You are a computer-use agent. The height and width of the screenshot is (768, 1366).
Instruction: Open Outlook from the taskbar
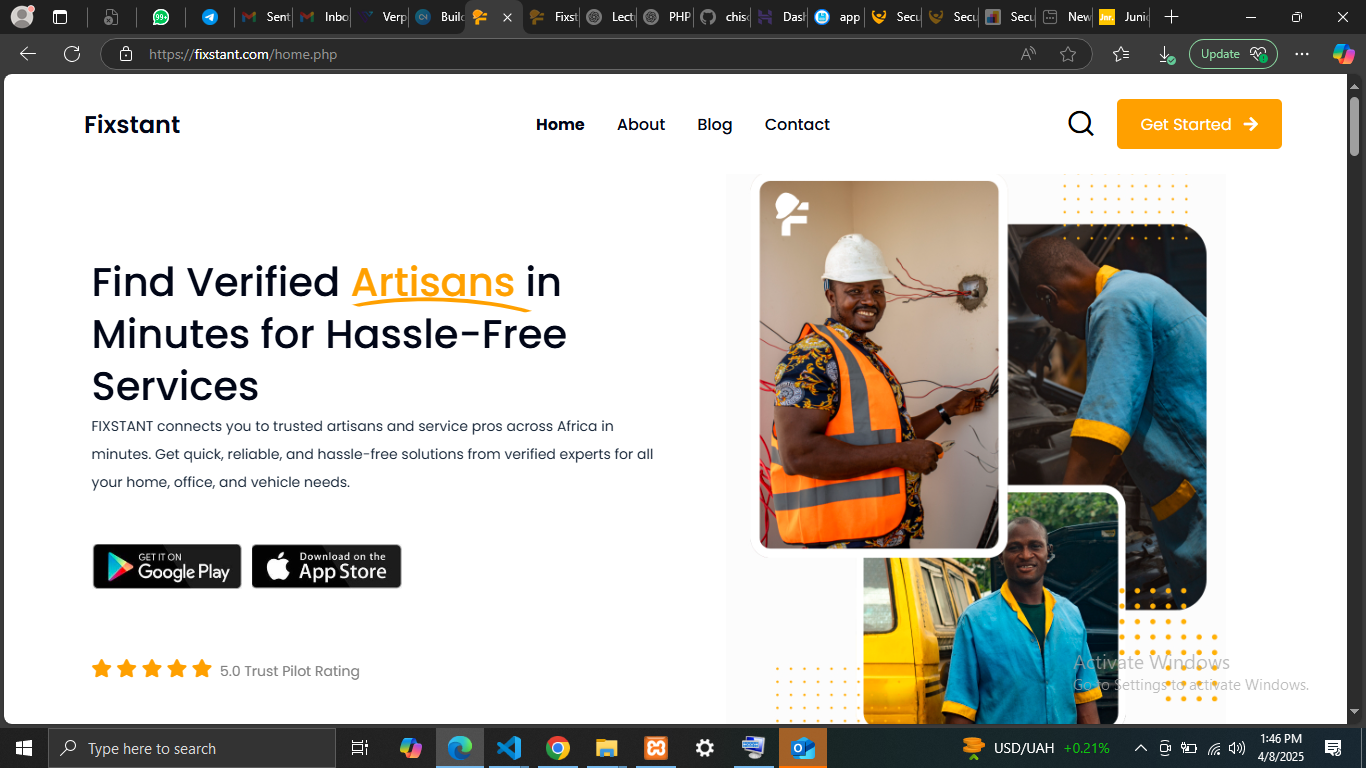pos(803,748)
